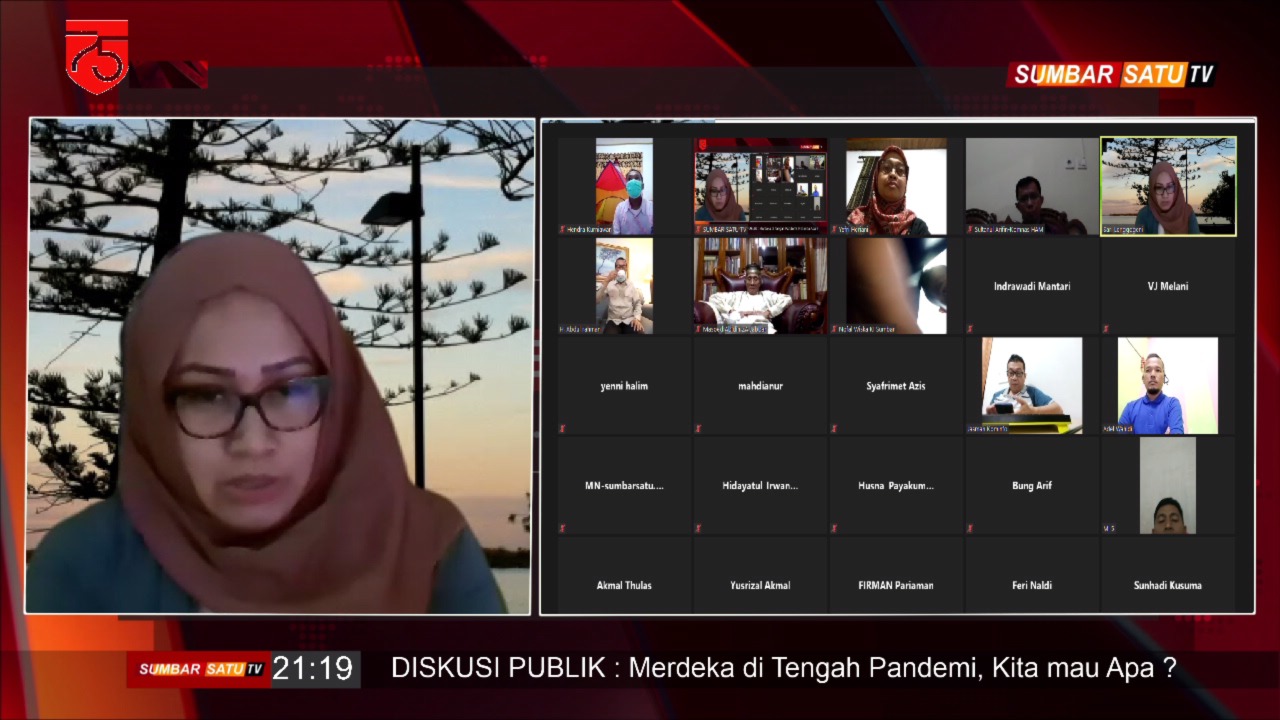Viewport: 1280px width, 720px height.
Task: Click muted mic icon on Syafrimet Azis tile
Action: (834, 429)
